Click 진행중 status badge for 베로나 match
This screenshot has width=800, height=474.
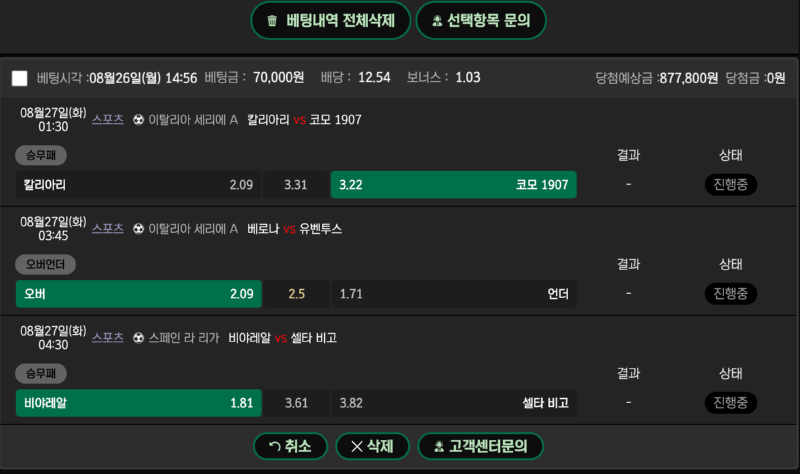(x=731, y=293)
